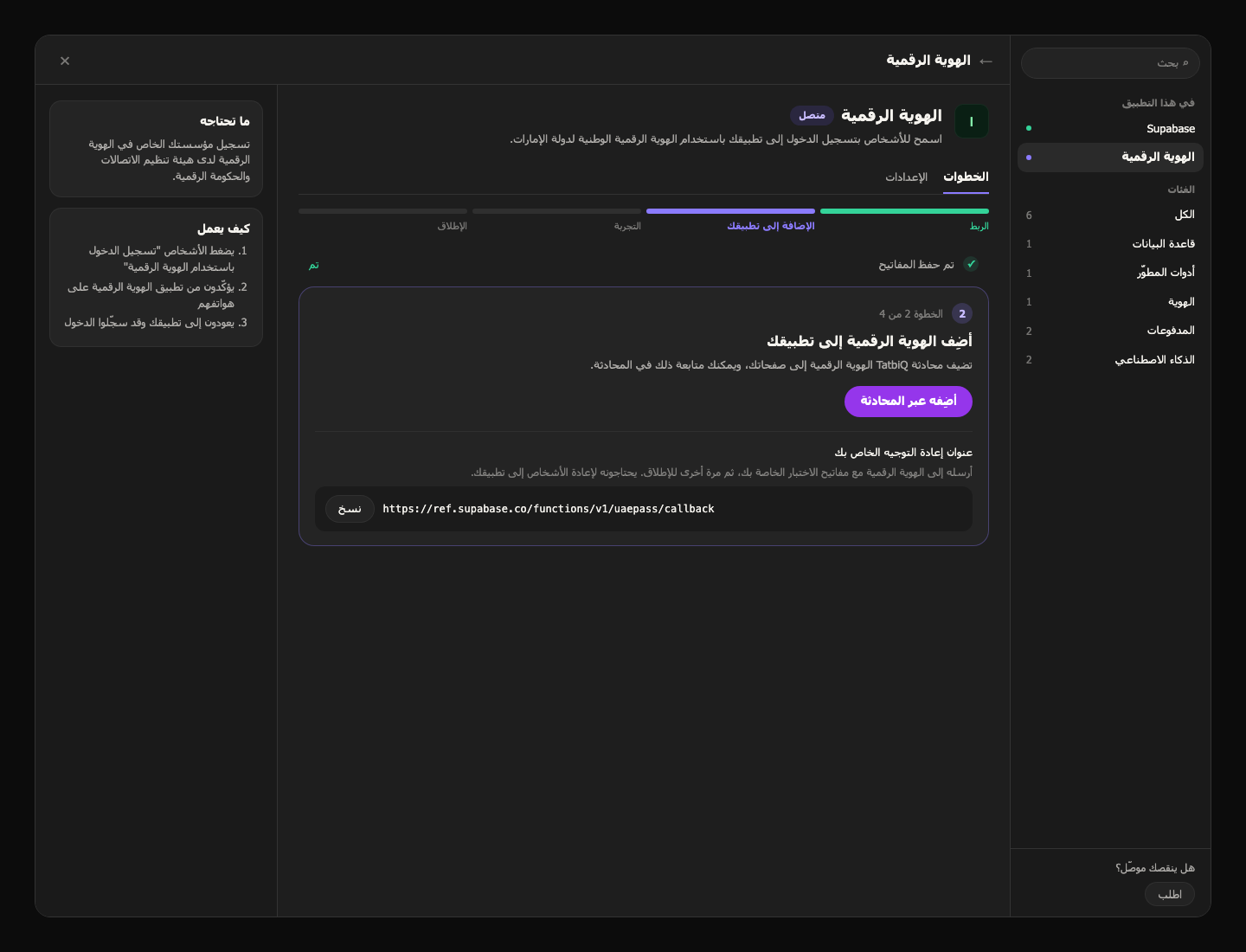Click the step number 2 badge
1246x952 pixels.
point(962,313)
